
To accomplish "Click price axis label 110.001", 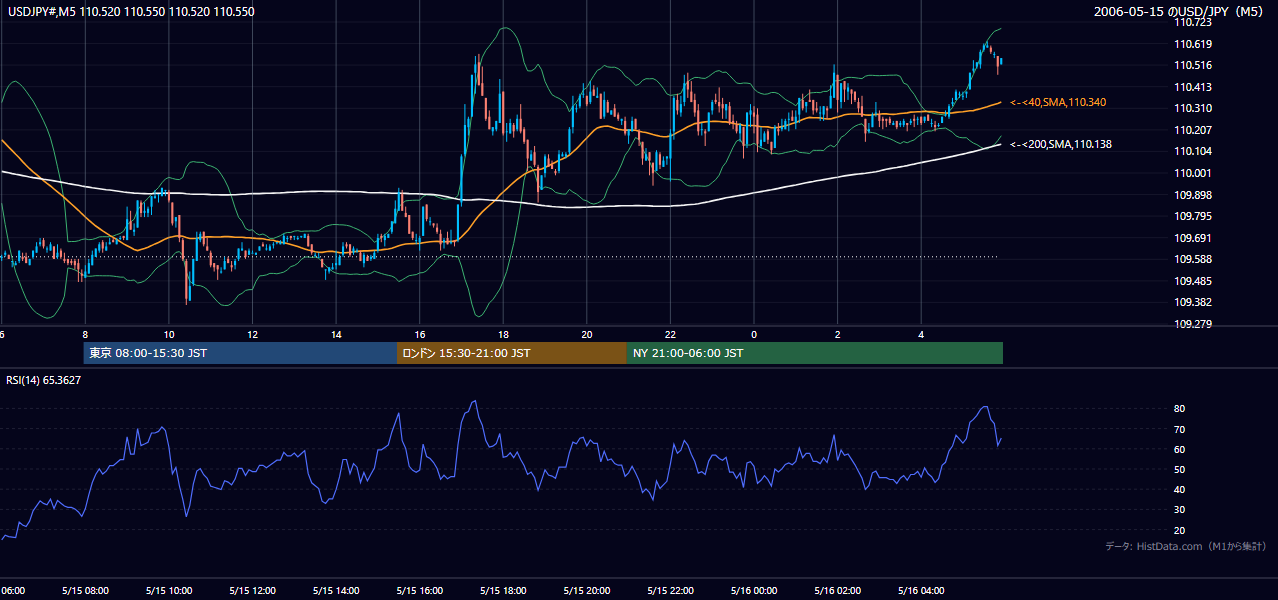I will point(1193,173).
